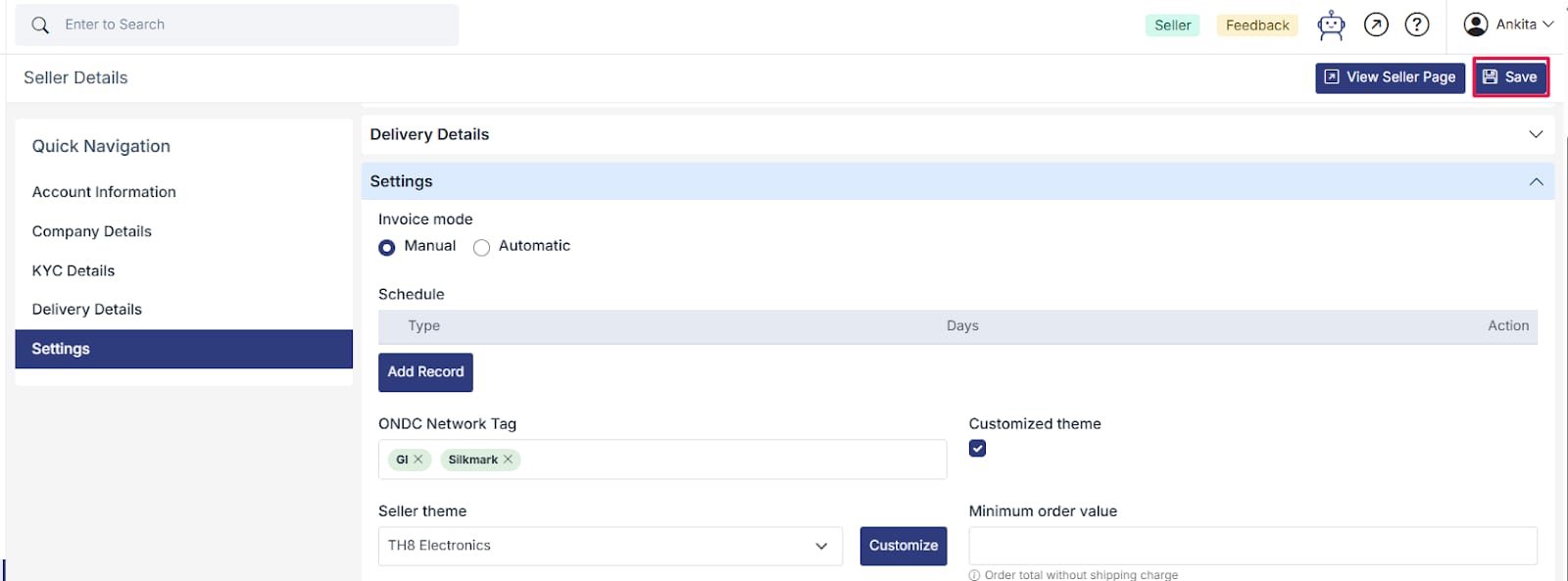The width and height of the screenshot is (1568, 581).
Task: Click the Customize theme button
Action: pos(903,546)
